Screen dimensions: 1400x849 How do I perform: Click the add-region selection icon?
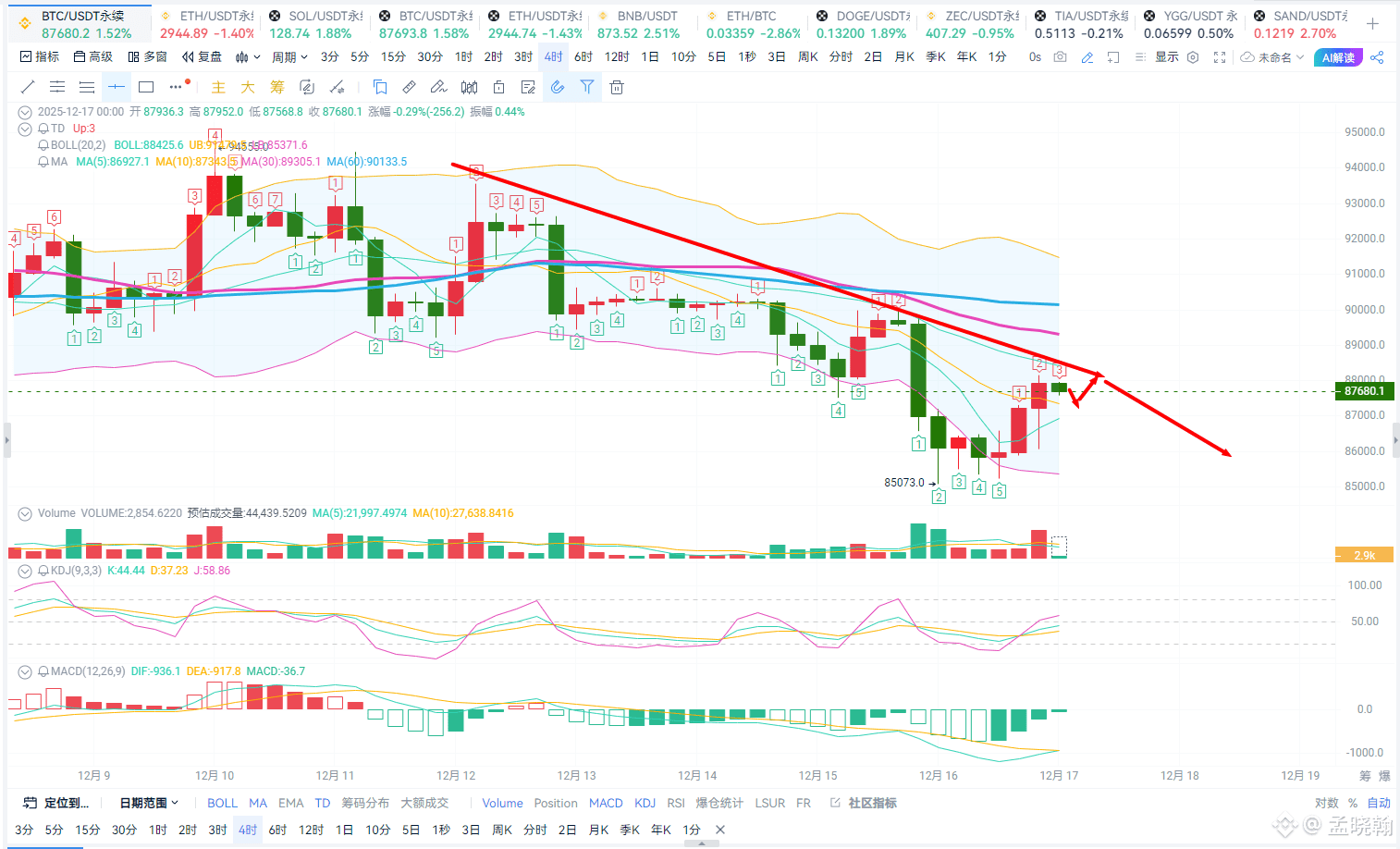[1113, 57]
